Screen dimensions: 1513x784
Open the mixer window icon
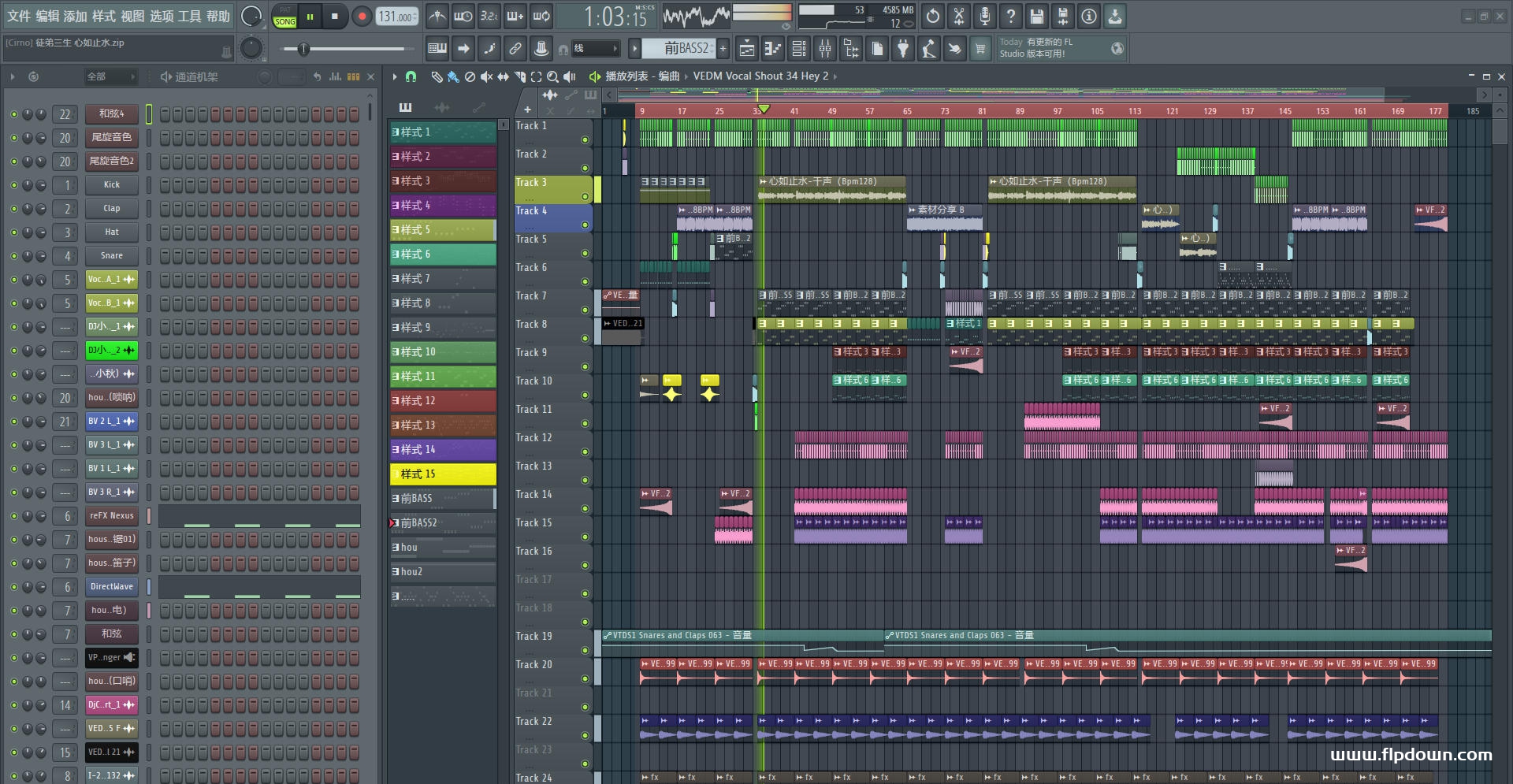pyautogui.click(x=825, y=49)
